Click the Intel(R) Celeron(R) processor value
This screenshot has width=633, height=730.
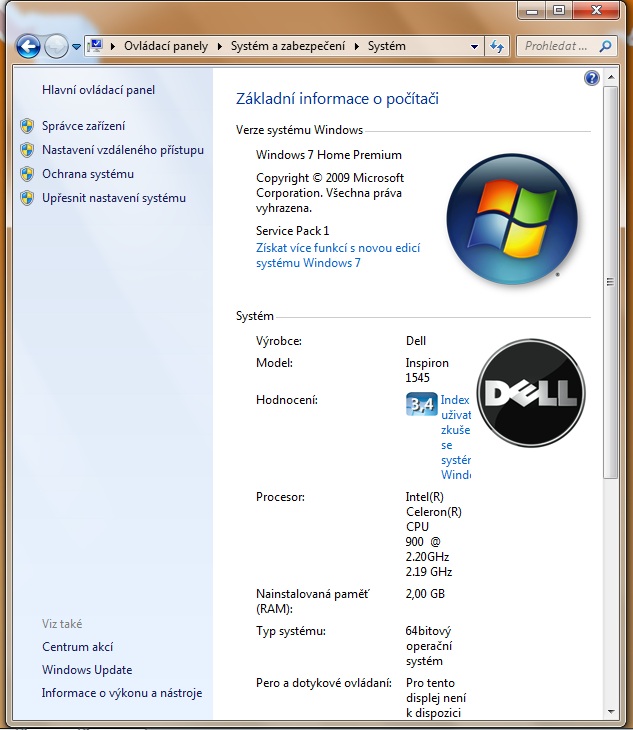(433, 534)
